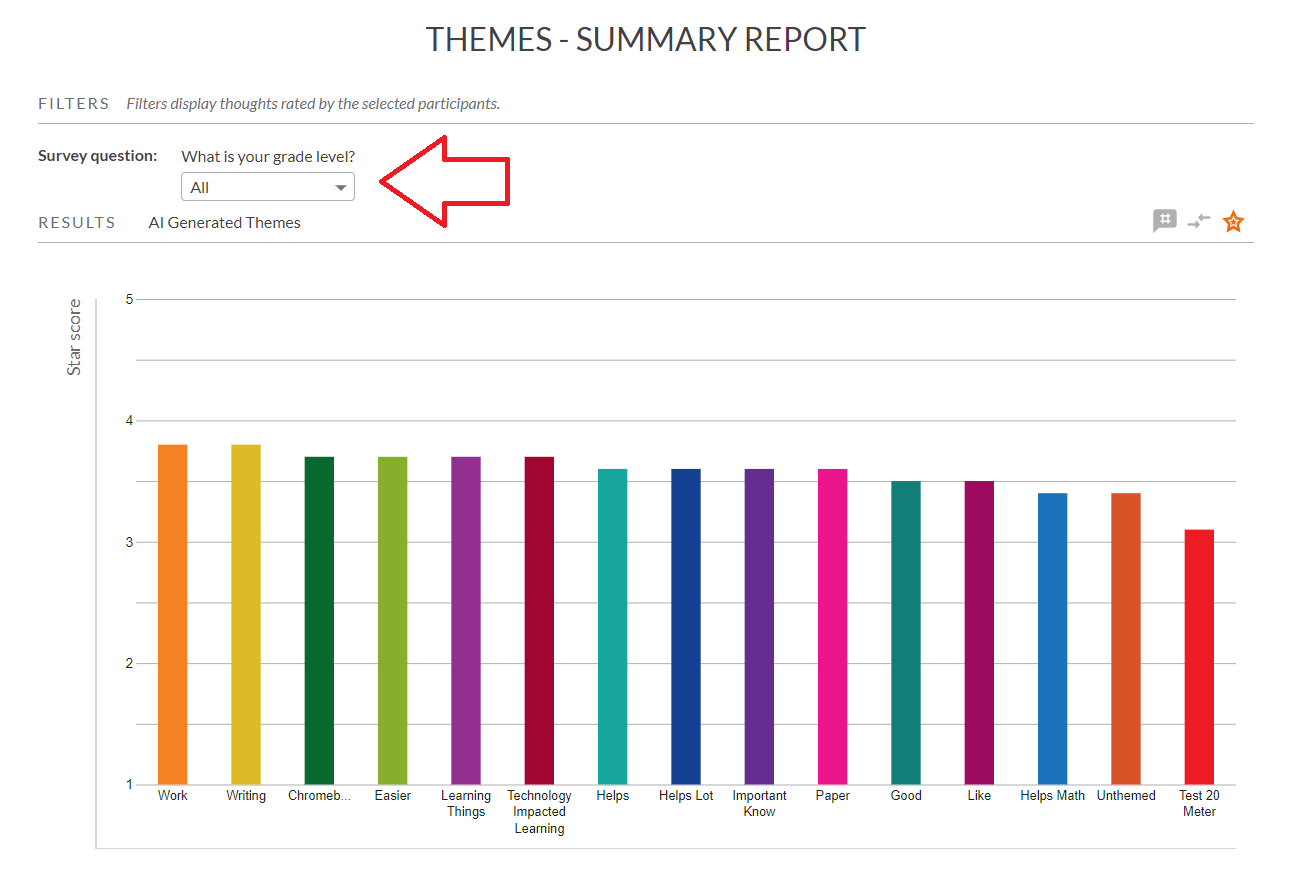Screen dimensions: 1310x881
Task: Click the Chromeb... axis label
Action: [319, 796]
